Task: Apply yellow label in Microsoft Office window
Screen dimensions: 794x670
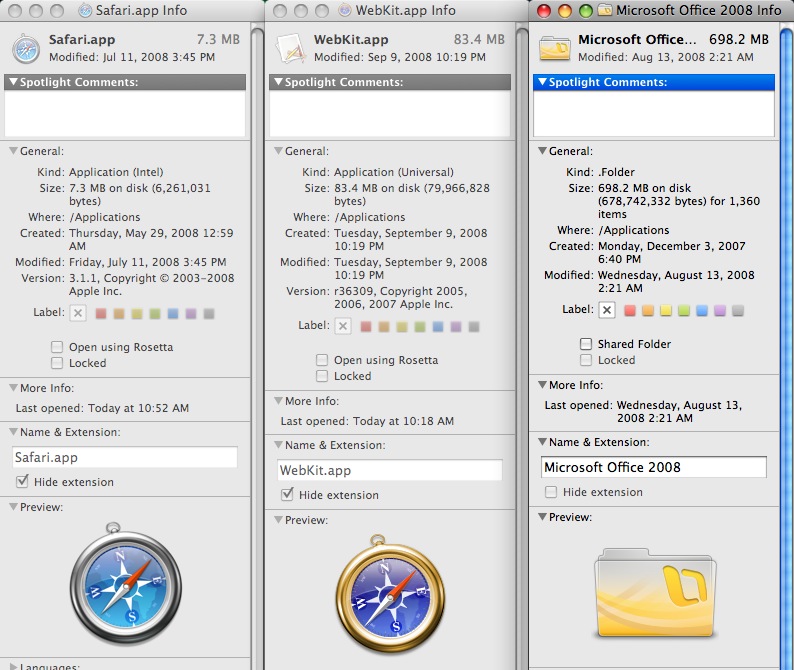Action: click(666, 310)
